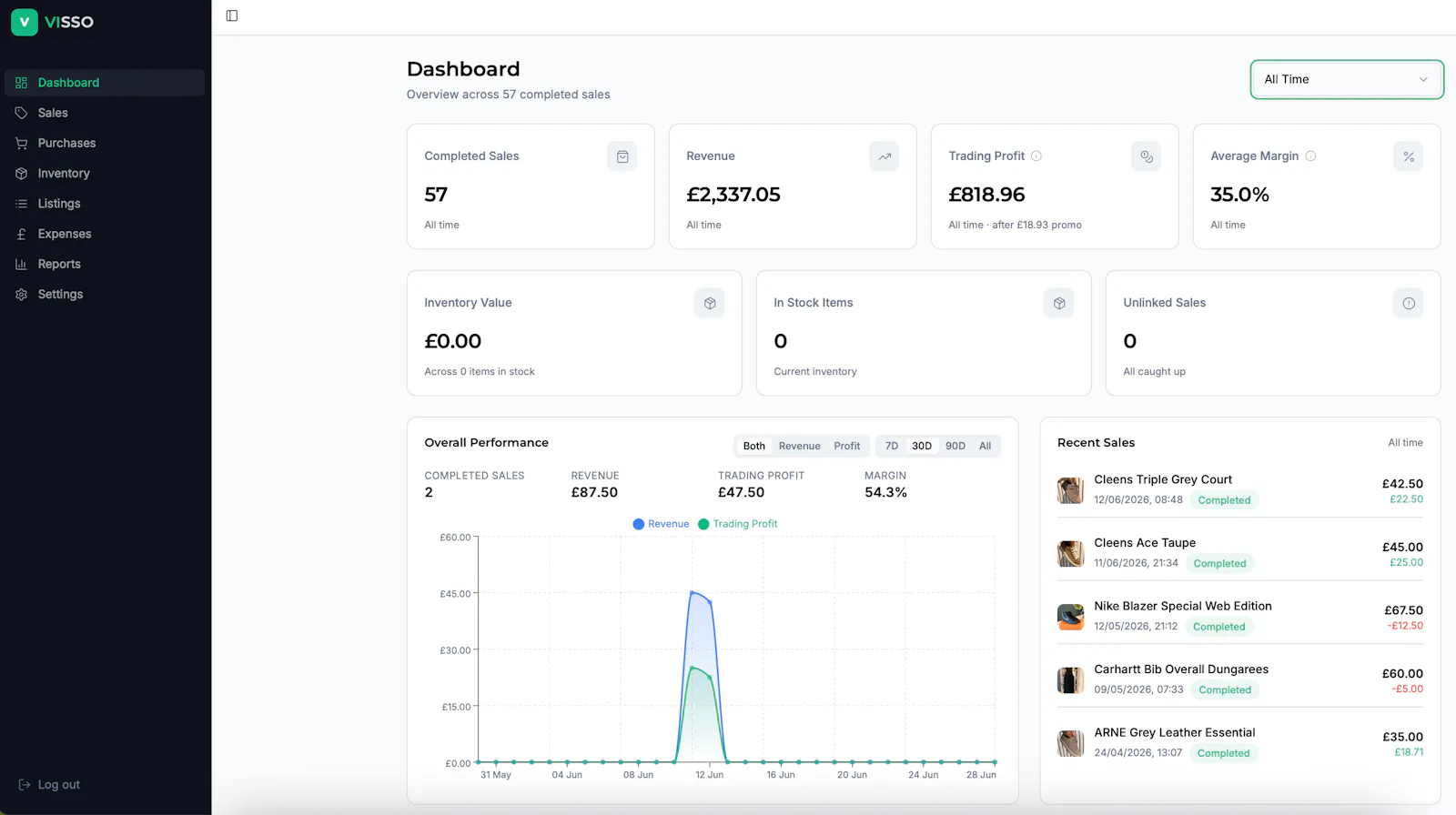Image resolution: width=1456 pixels, height=815 pixels.
Task: Click the Listings list icon in sidebar
Action: coord(21,204)
